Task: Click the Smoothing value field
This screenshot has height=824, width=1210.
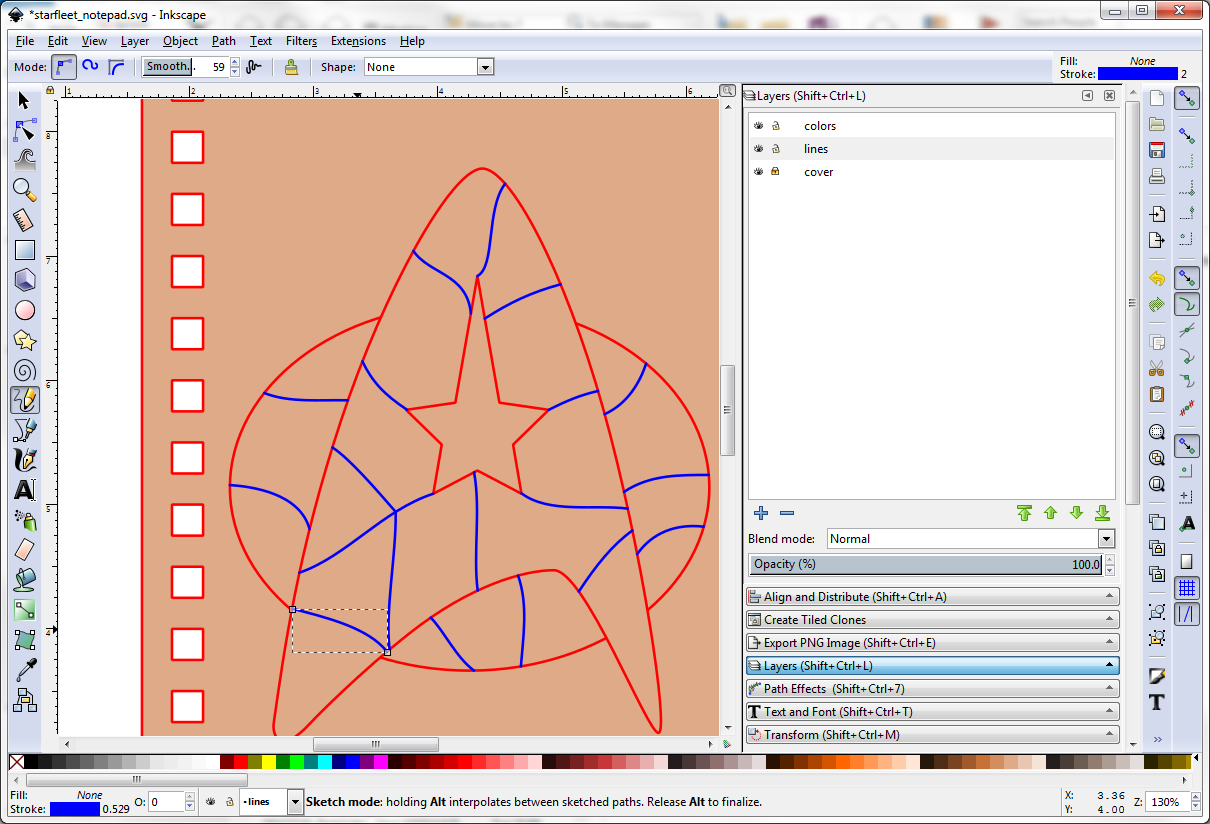Action: click(x=184, y=67)
